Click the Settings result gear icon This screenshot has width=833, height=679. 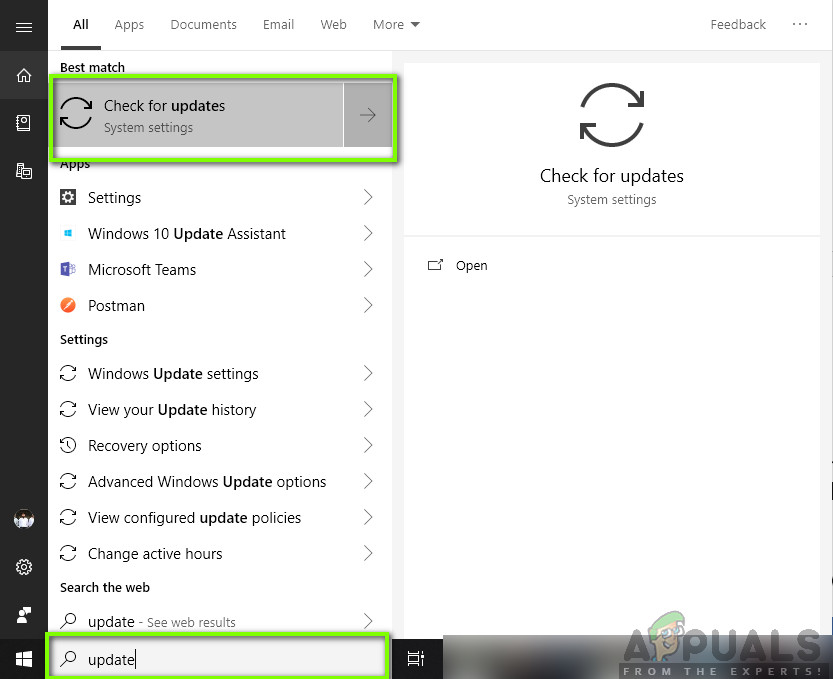(67, 197)
